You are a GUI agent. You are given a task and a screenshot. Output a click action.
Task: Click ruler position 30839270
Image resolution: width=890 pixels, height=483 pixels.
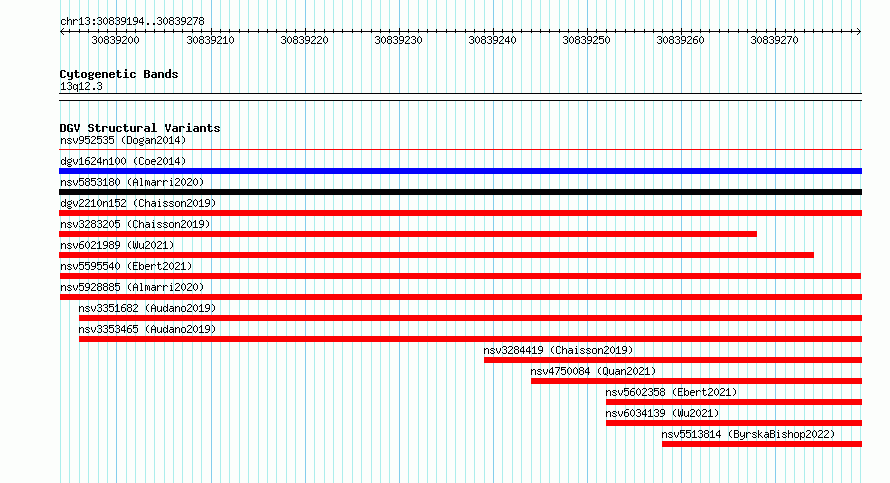click(774, 40)
